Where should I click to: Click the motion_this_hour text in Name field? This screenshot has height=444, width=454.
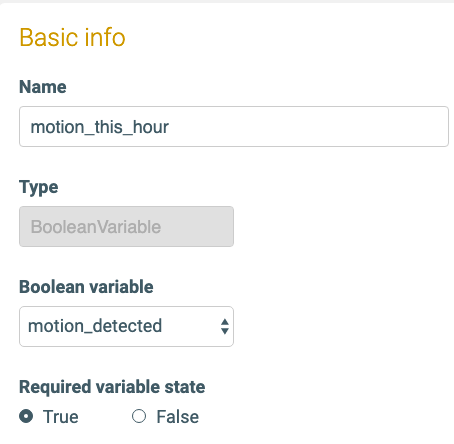100,127
